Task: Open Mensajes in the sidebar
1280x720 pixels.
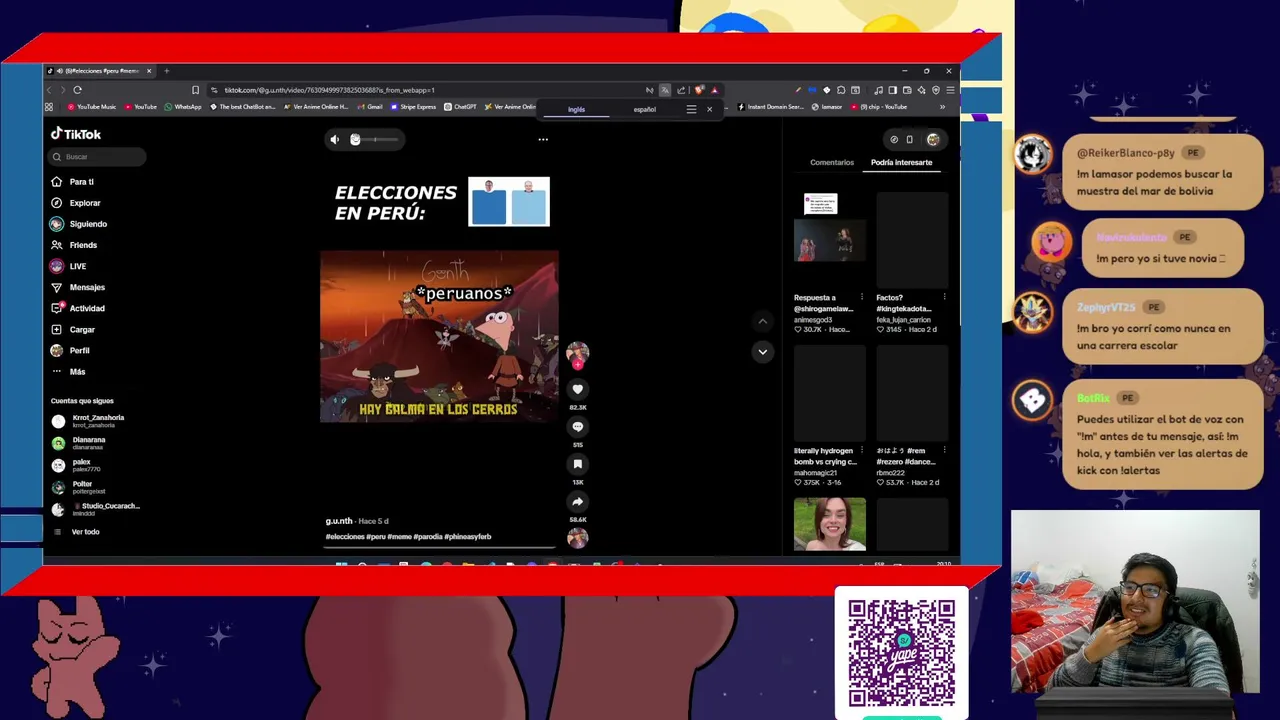Action: (78, 287)
